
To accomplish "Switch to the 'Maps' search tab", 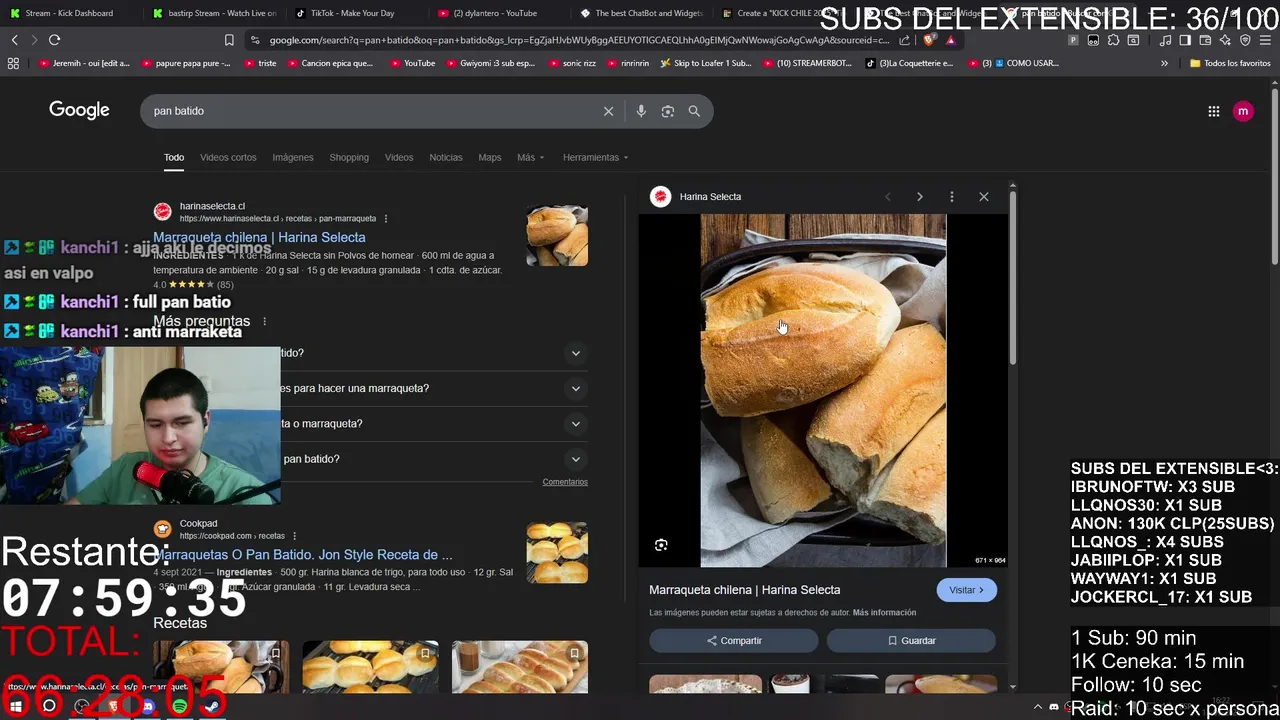I will point(490,157).
